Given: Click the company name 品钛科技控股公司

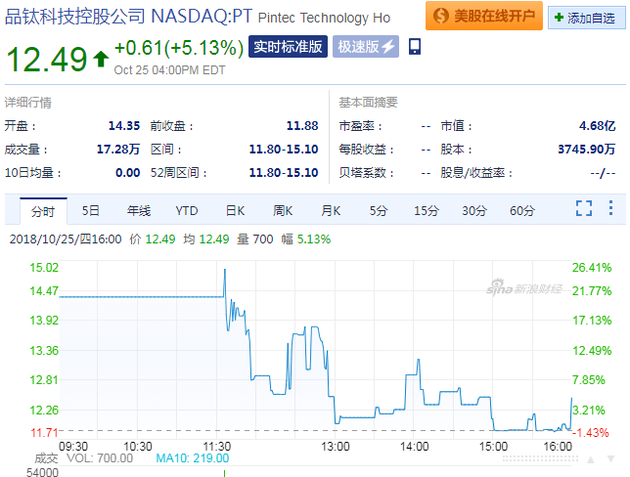Looking at the screenshot, I should (75, 17).
